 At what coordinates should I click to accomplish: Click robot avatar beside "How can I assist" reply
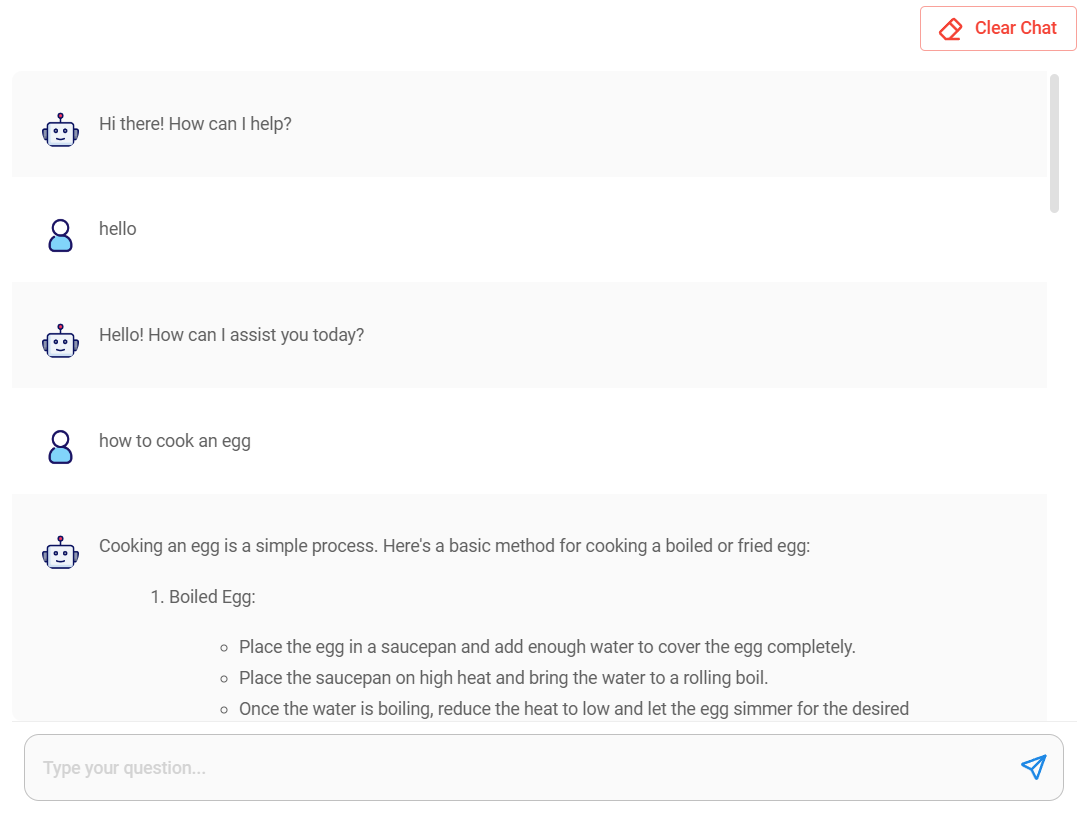(60, 341)
